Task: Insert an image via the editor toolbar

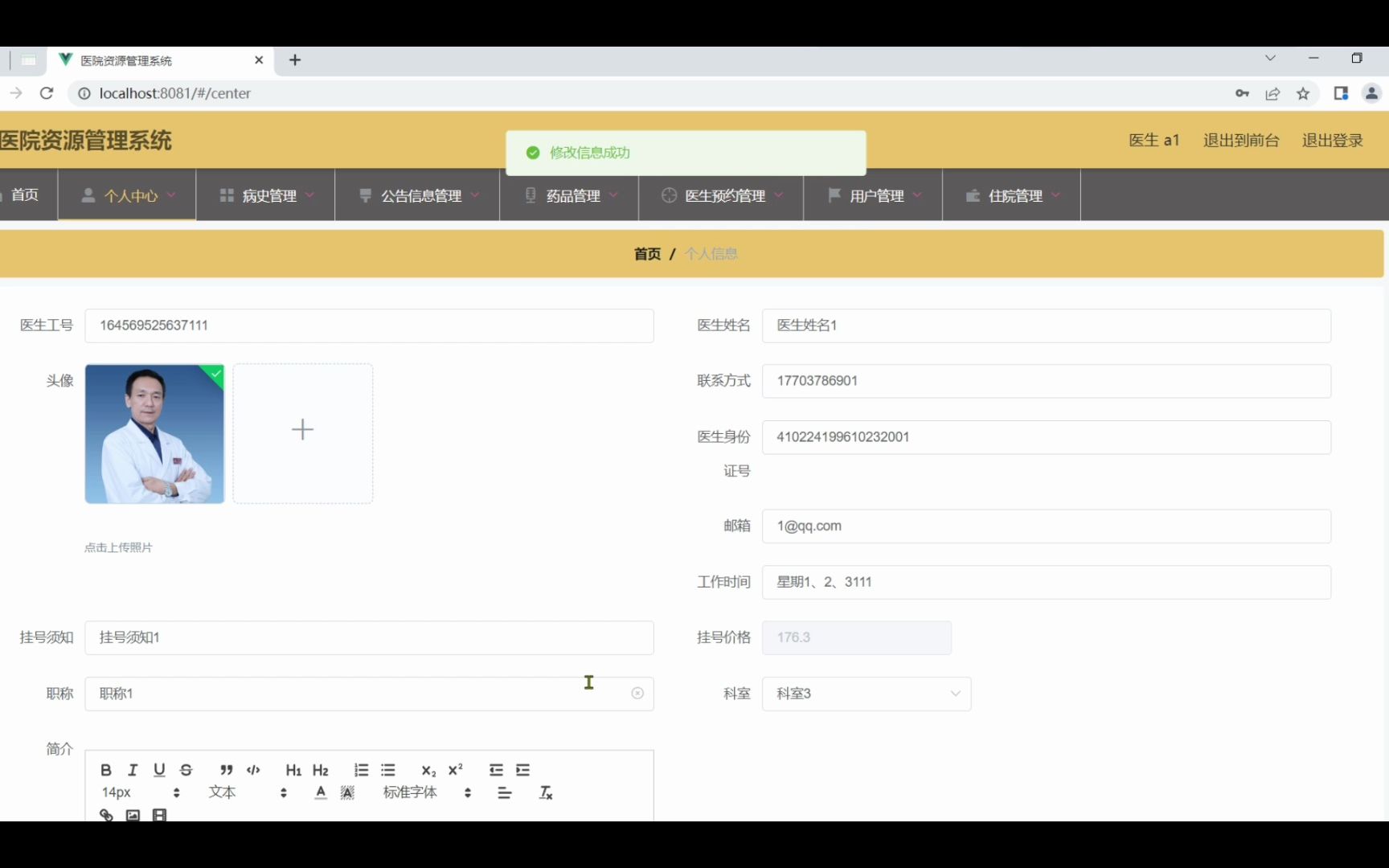Action: pyautogui.click(x=133, y=814)
